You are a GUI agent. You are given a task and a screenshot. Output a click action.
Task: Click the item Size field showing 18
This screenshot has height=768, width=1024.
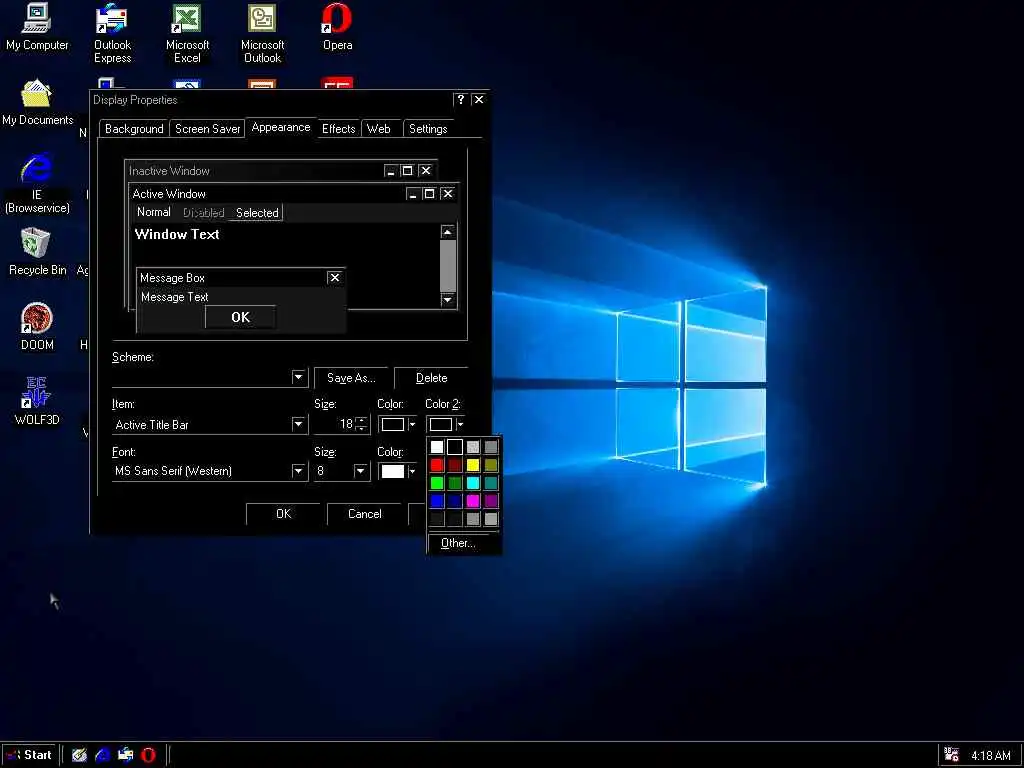(334, 424)
